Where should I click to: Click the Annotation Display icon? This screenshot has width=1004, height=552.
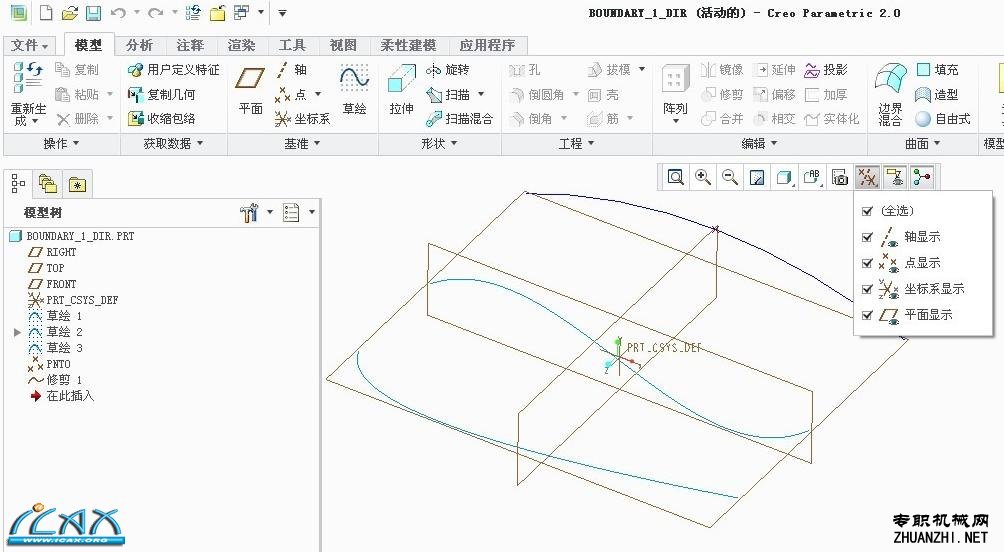pos(895,177)
